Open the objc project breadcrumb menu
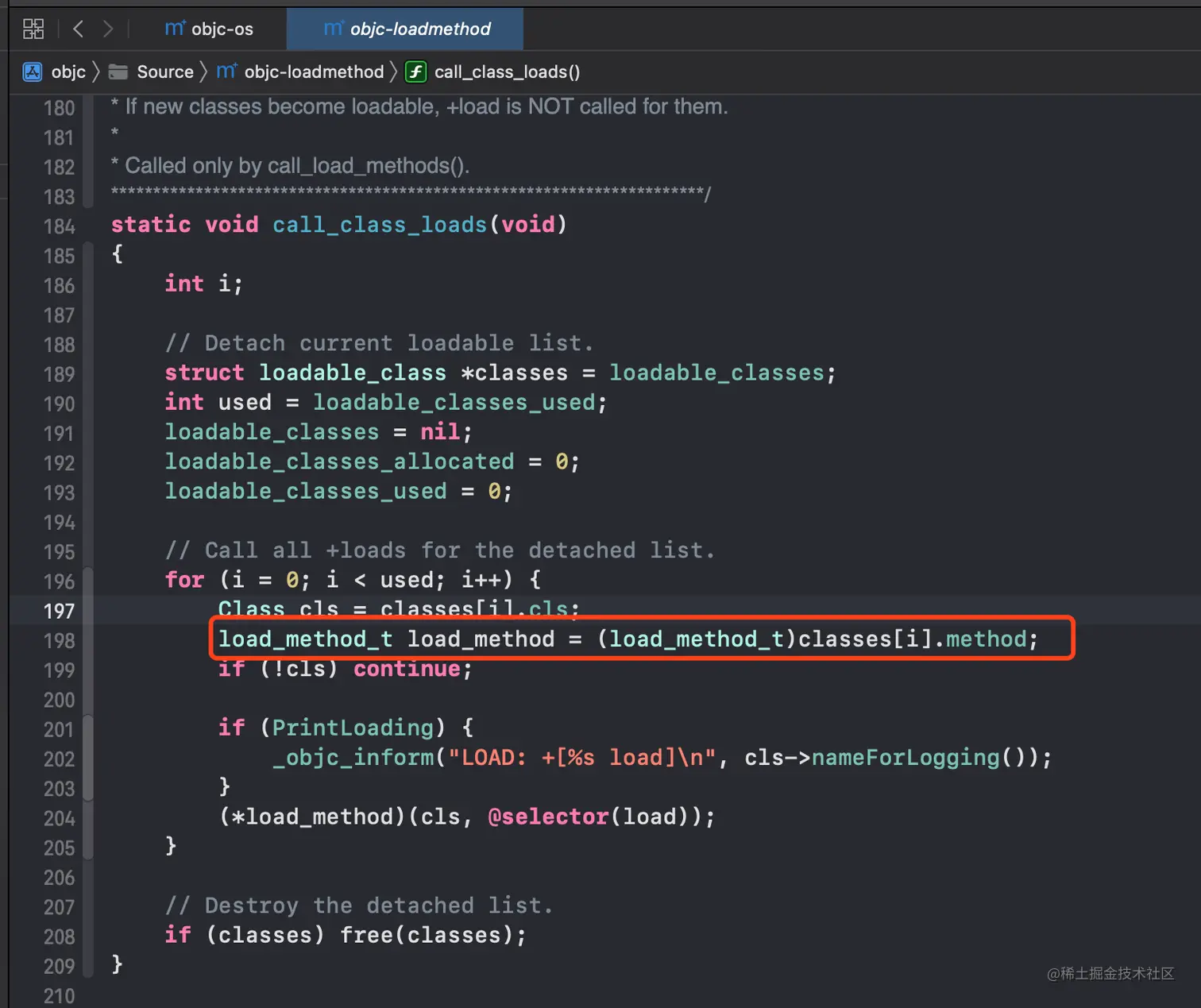This screenshot has width=1201, height=1008. coord(68,72)
